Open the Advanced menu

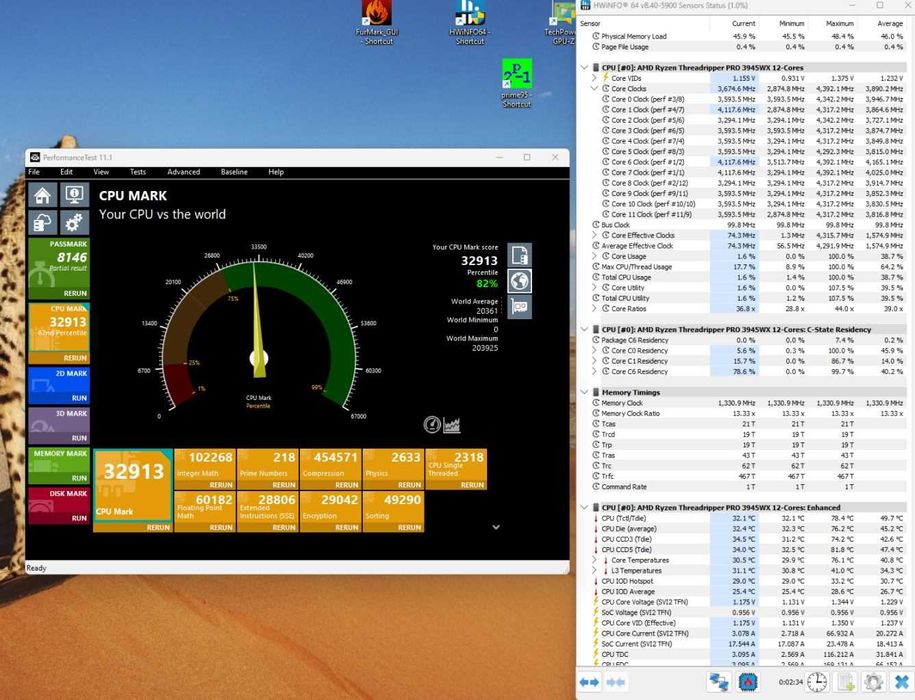[x=184, y=172]
